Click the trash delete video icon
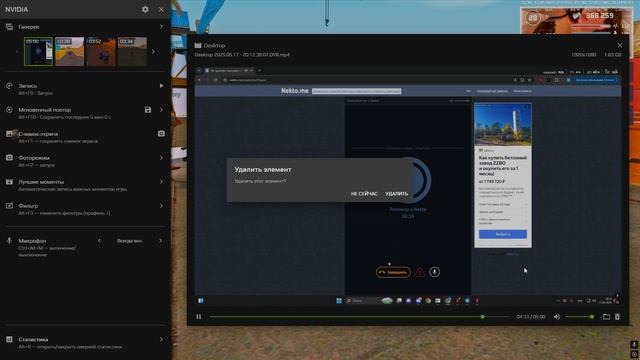 tap(617, 317)
